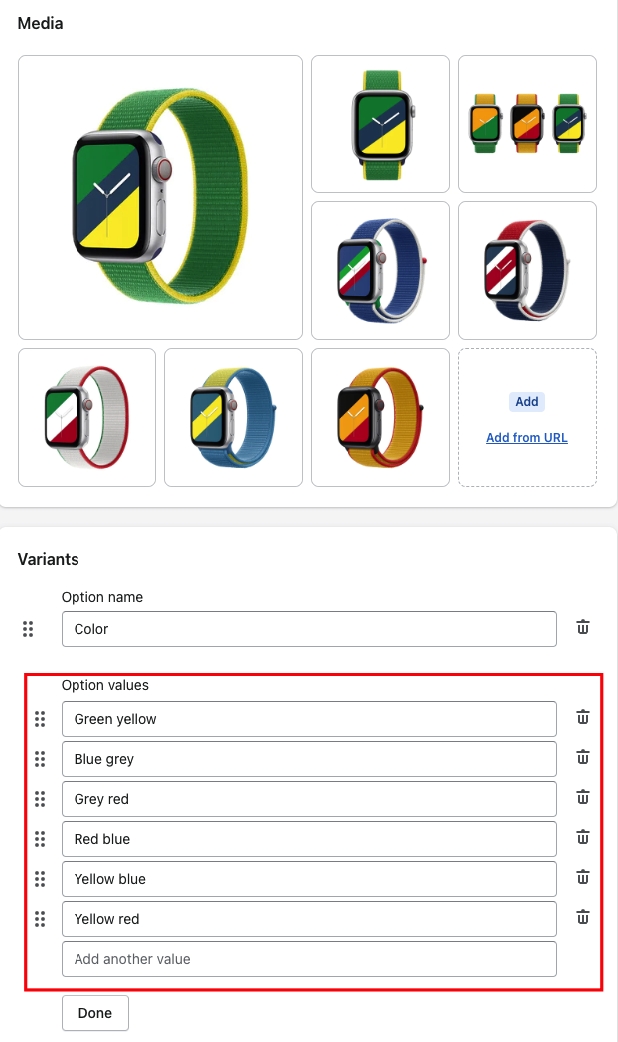The width and height of the screenshot is (618, 1042).
Task: Delete the Grey red value
Action: pos(583,797)
